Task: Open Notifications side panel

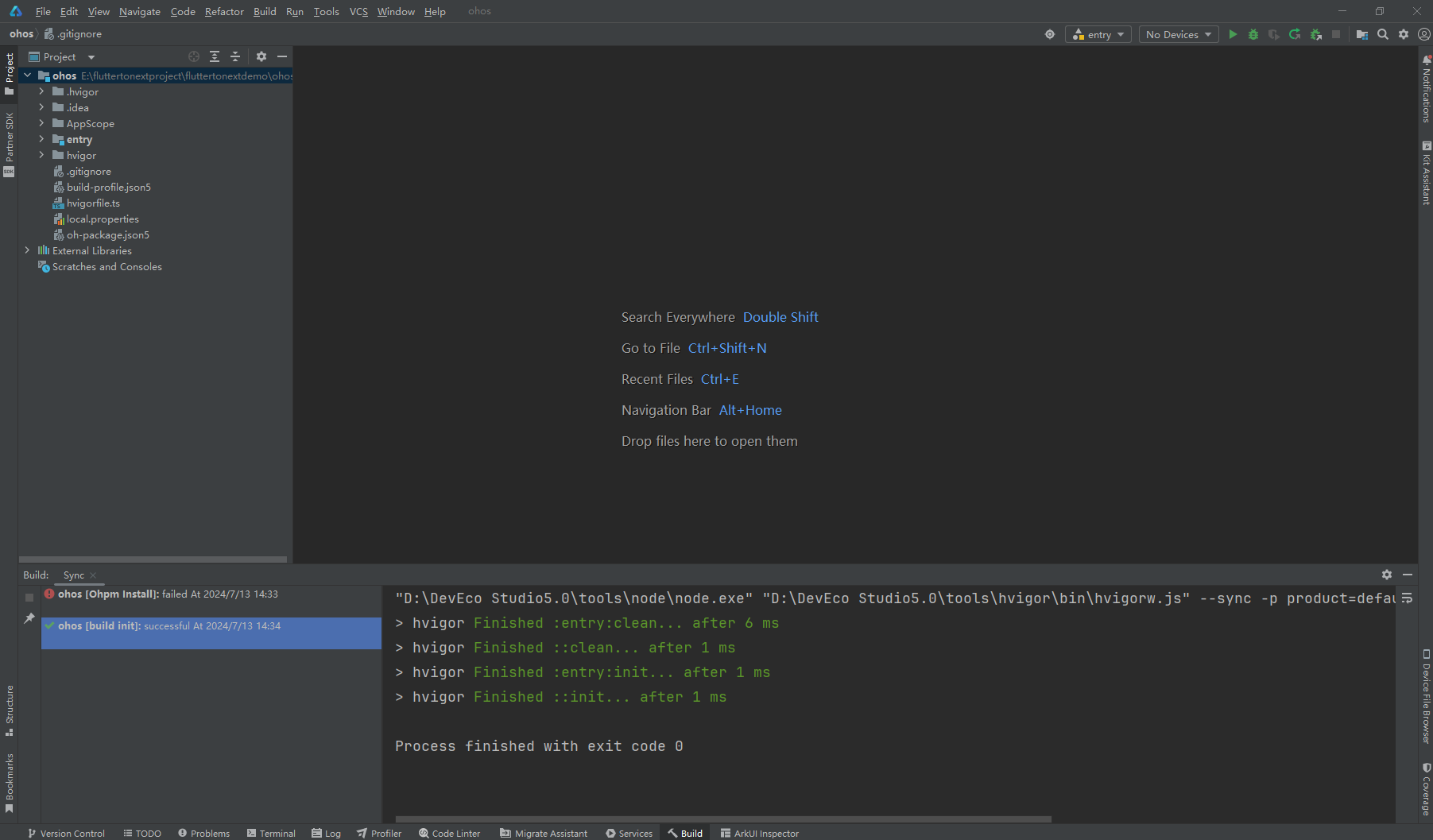Action: [1426, 89]
